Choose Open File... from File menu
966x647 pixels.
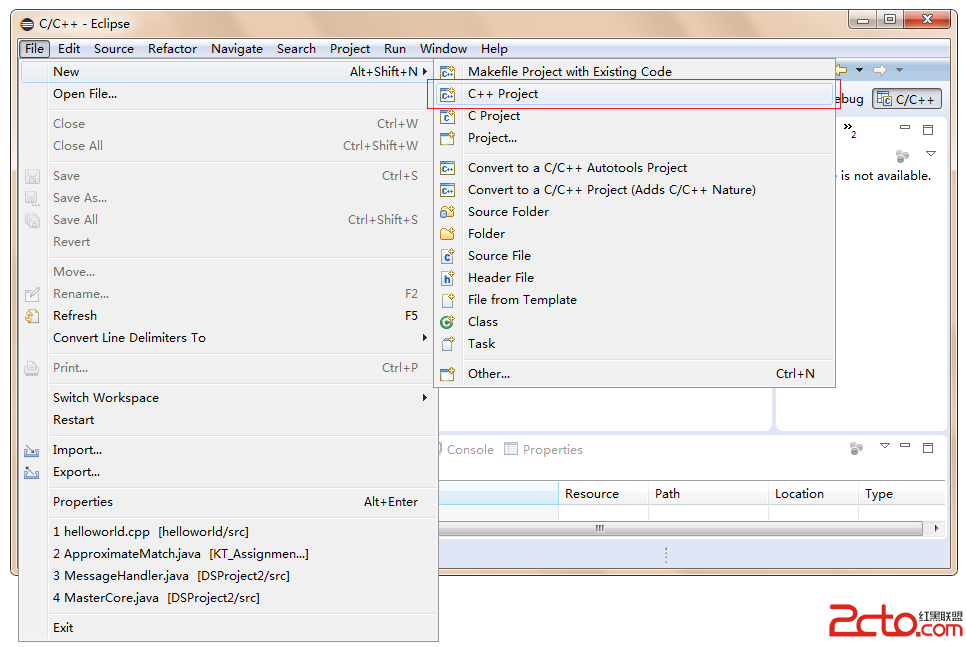point(230,94)
